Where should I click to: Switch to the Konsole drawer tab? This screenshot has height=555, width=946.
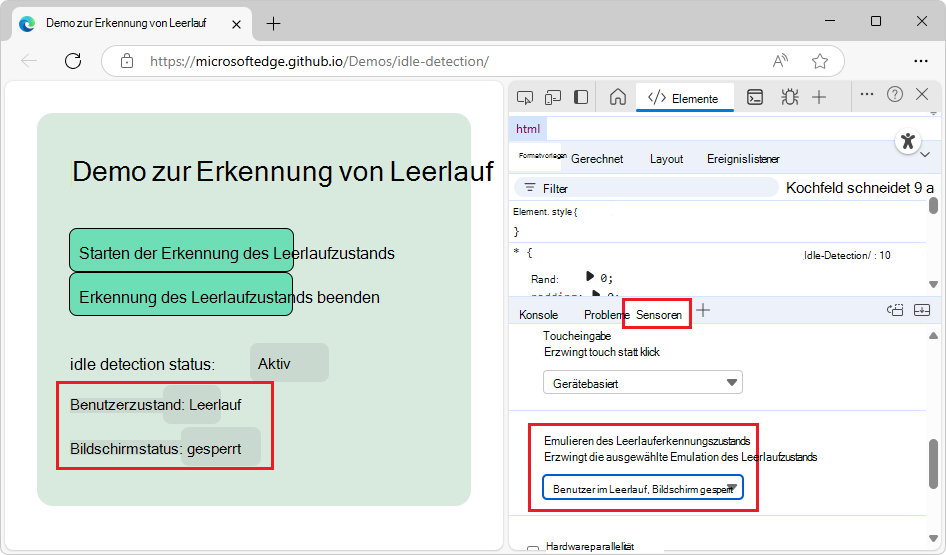[x=538, y=314]
